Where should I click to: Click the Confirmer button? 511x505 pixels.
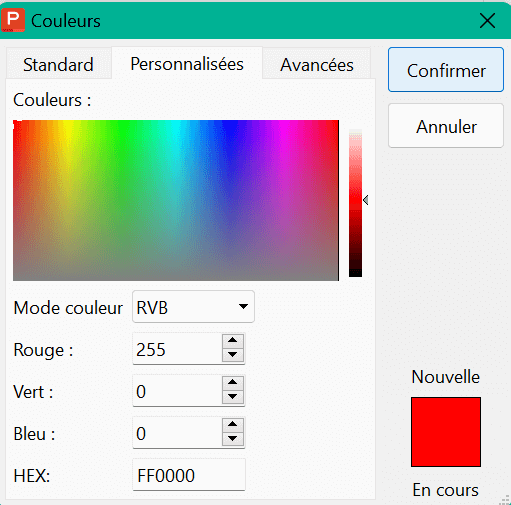(x=446, y=70)
